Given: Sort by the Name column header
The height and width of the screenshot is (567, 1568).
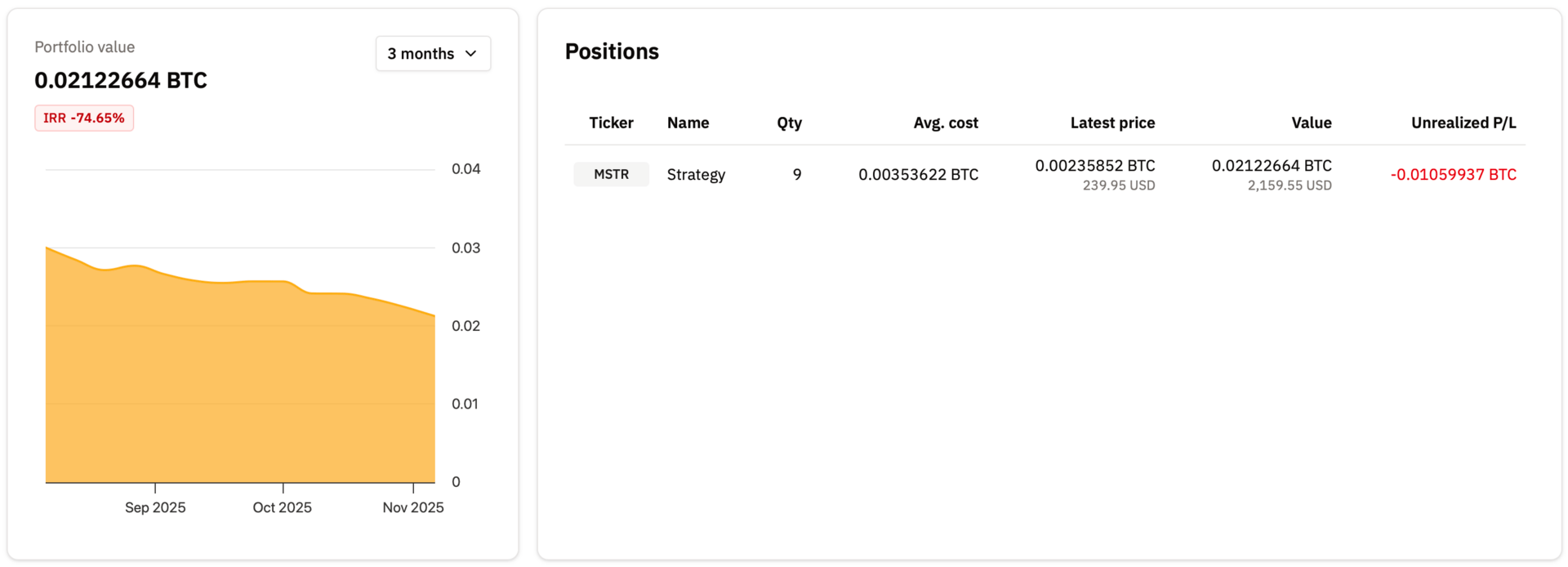Looking at the screenshot, I should (688, 123).
